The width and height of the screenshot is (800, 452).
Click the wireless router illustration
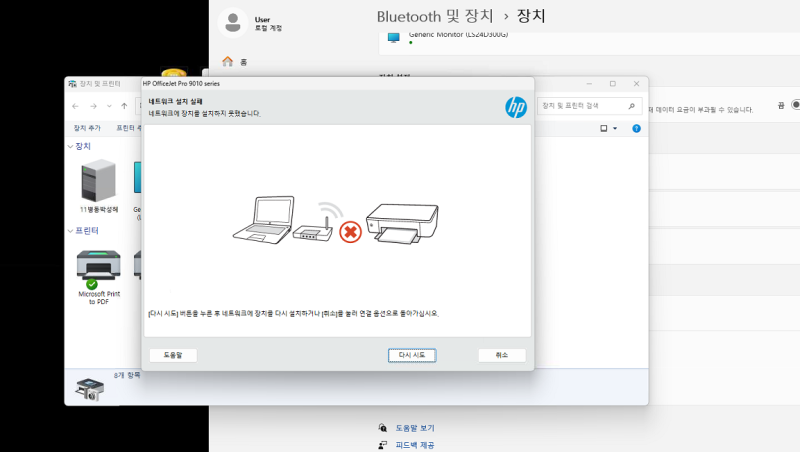point(313,229)
